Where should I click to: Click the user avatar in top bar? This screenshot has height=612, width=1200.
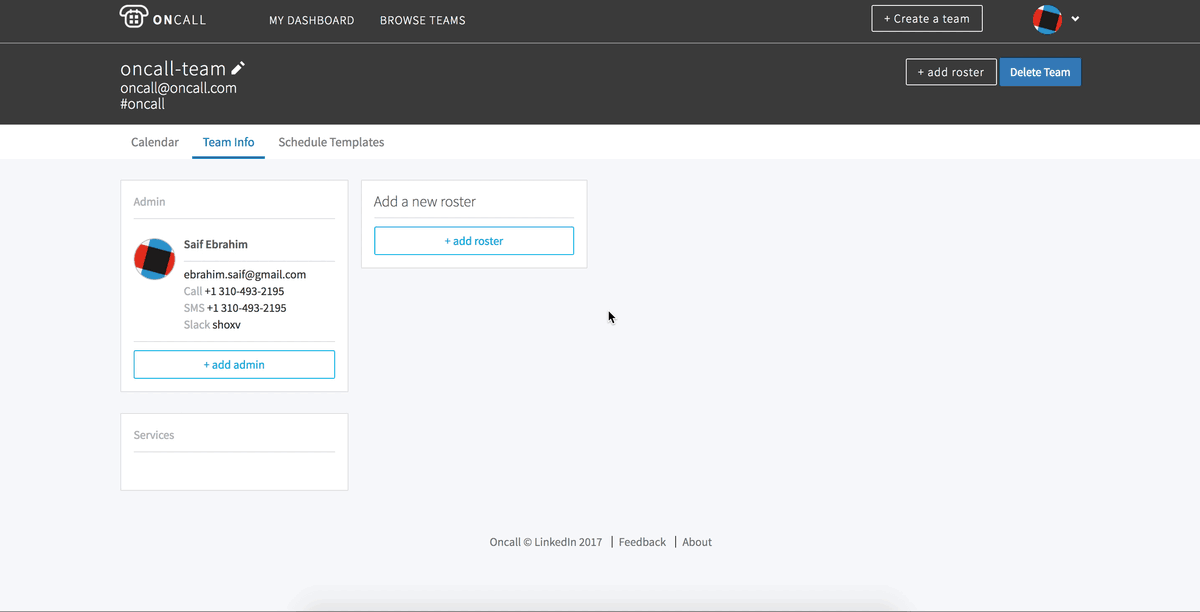coord(1047,19)
